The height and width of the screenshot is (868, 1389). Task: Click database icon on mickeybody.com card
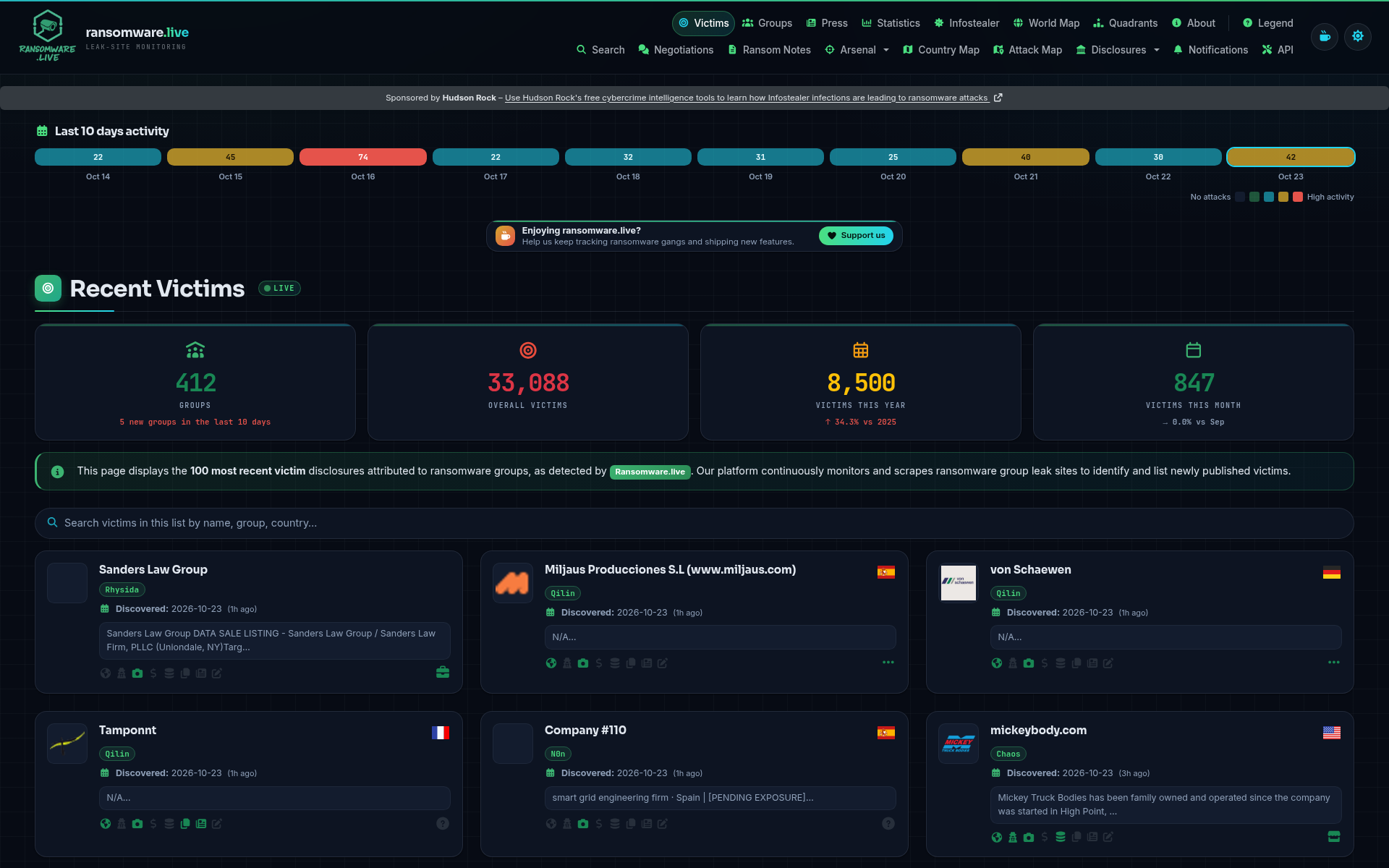tap(1061, 837)
